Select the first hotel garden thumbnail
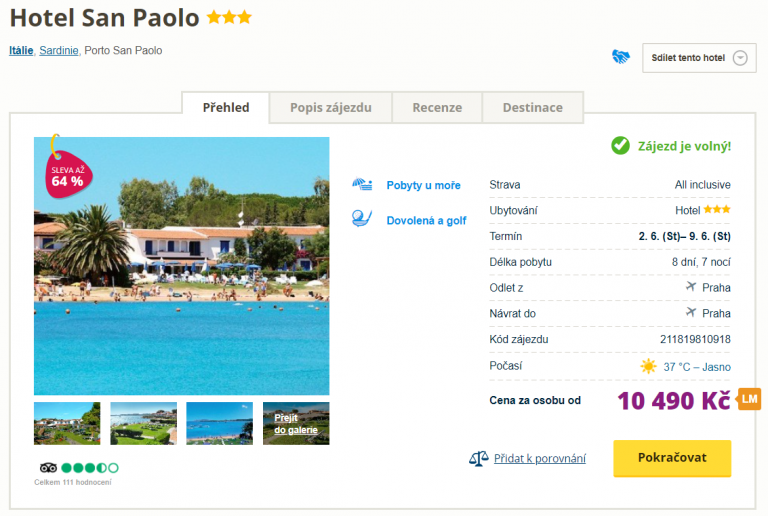 click(x=67, y=424)
